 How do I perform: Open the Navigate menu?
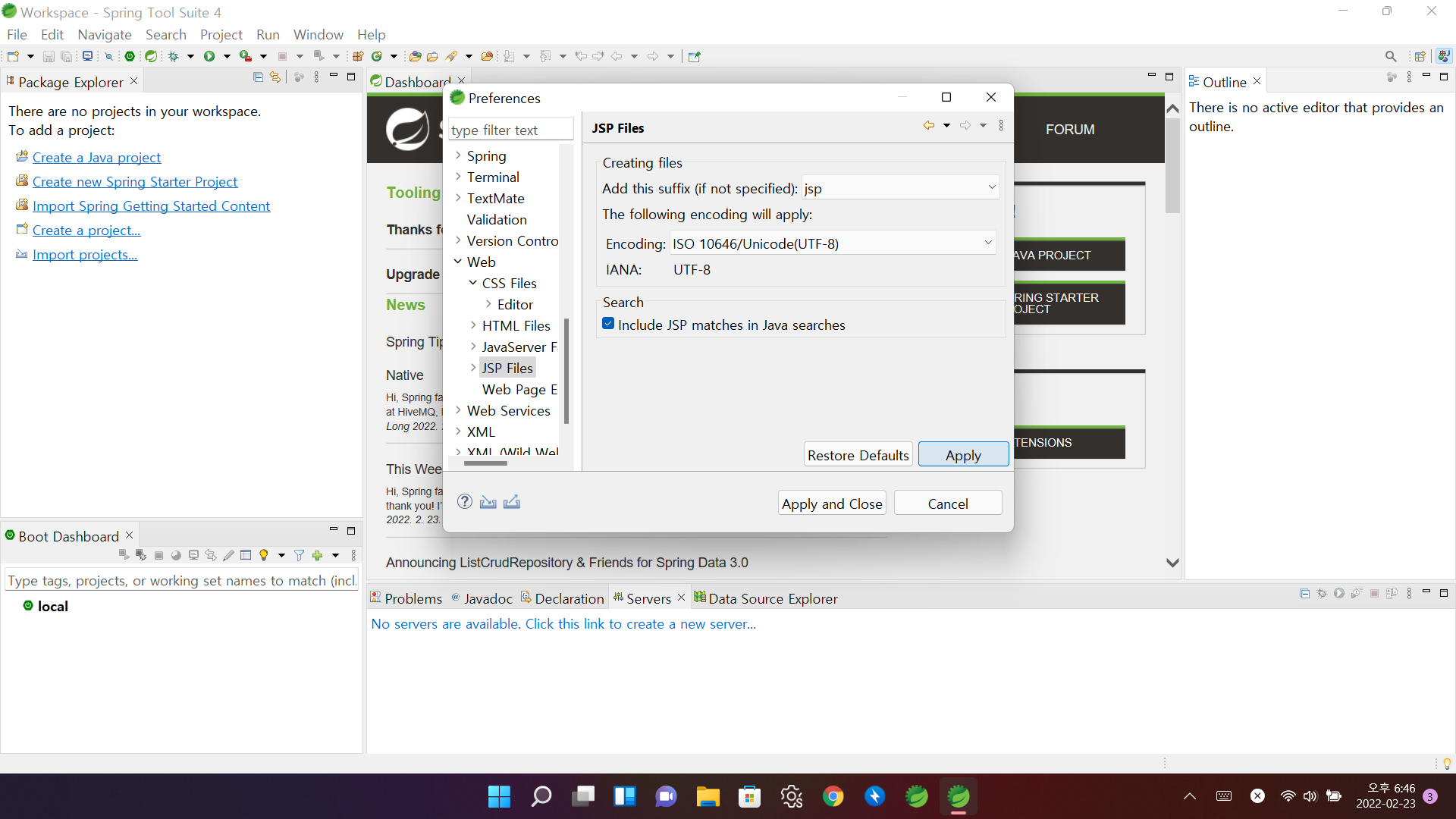coord(105,34)
